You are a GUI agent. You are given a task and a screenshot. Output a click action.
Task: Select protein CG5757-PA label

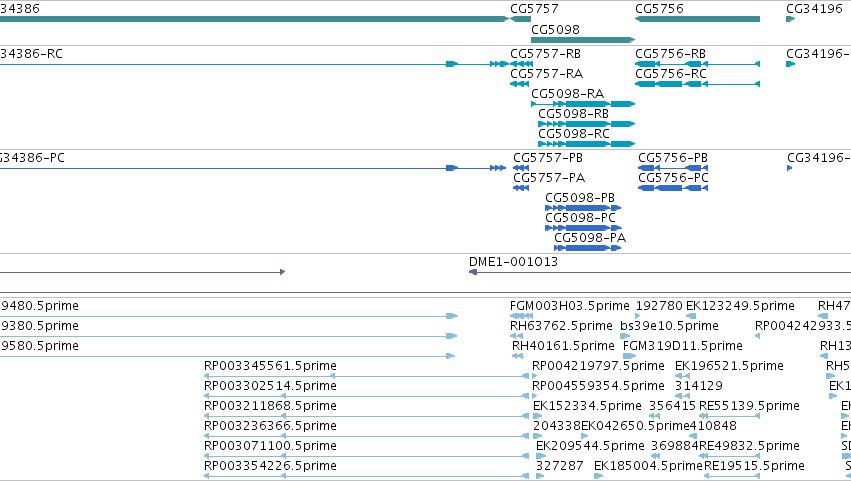coord(549,178)
